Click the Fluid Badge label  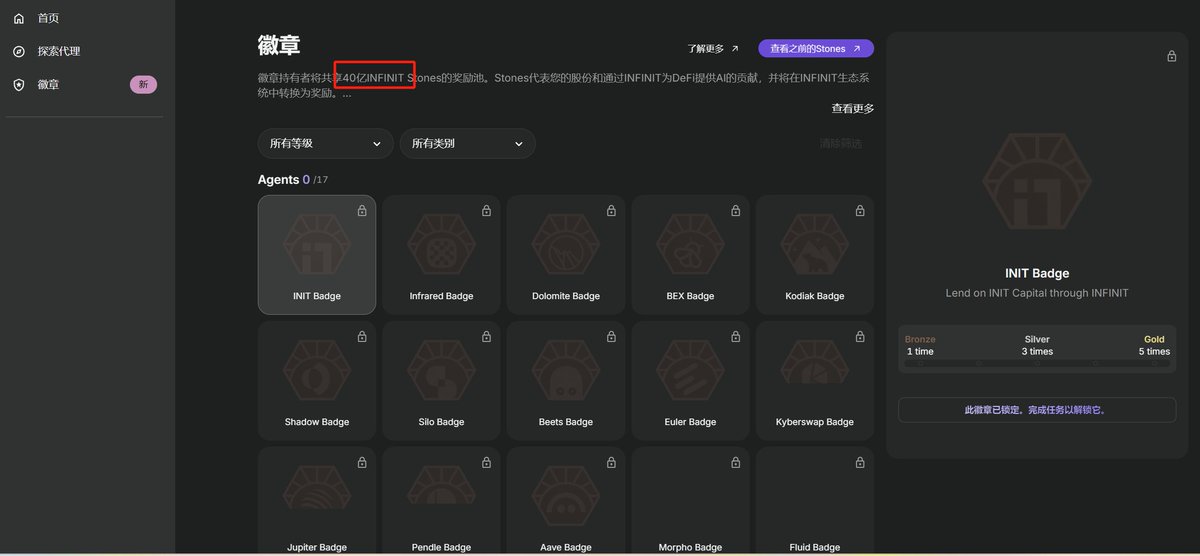tap(815, 548)
